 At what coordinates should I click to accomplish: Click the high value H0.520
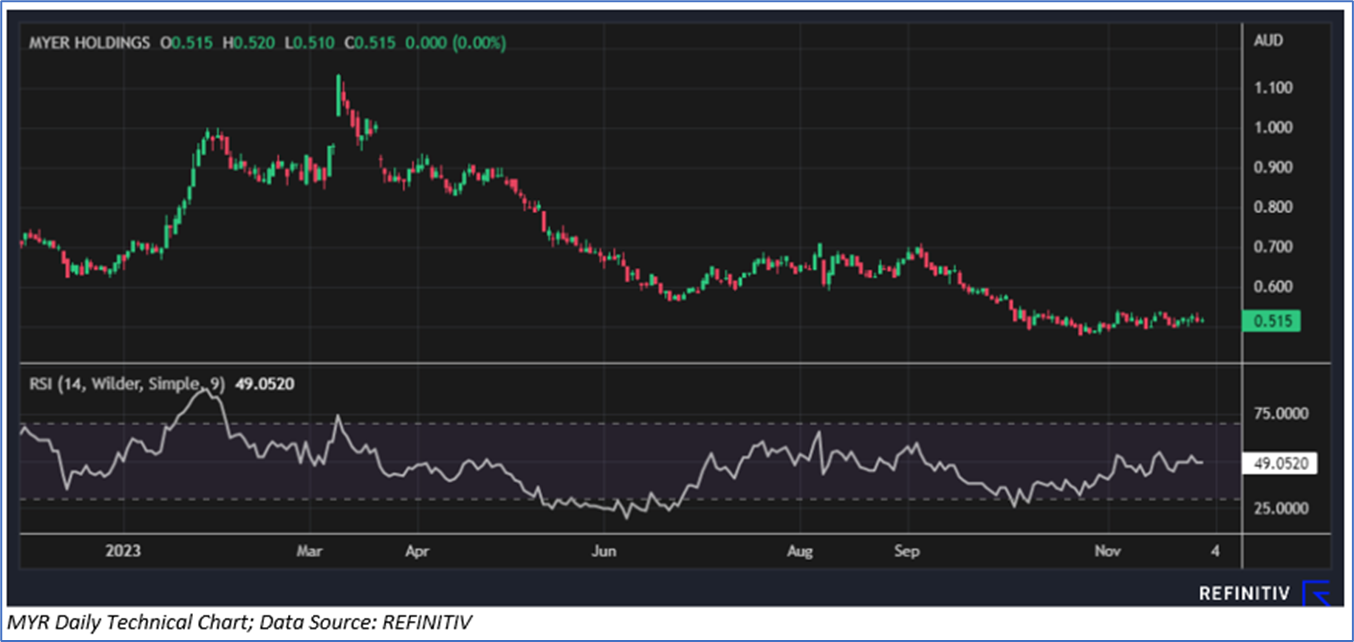247,43
